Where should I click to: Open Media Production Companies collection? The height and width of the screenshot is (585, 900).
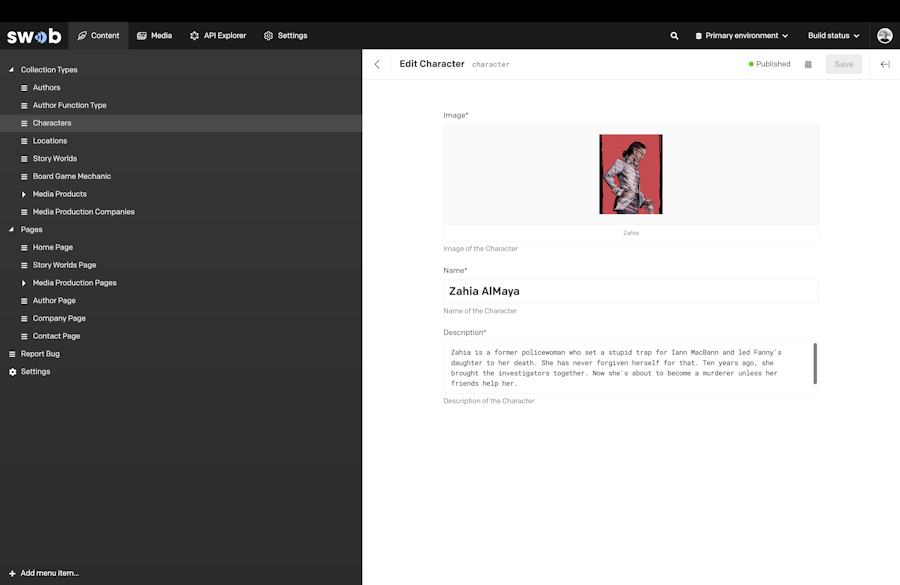point(83,212)
